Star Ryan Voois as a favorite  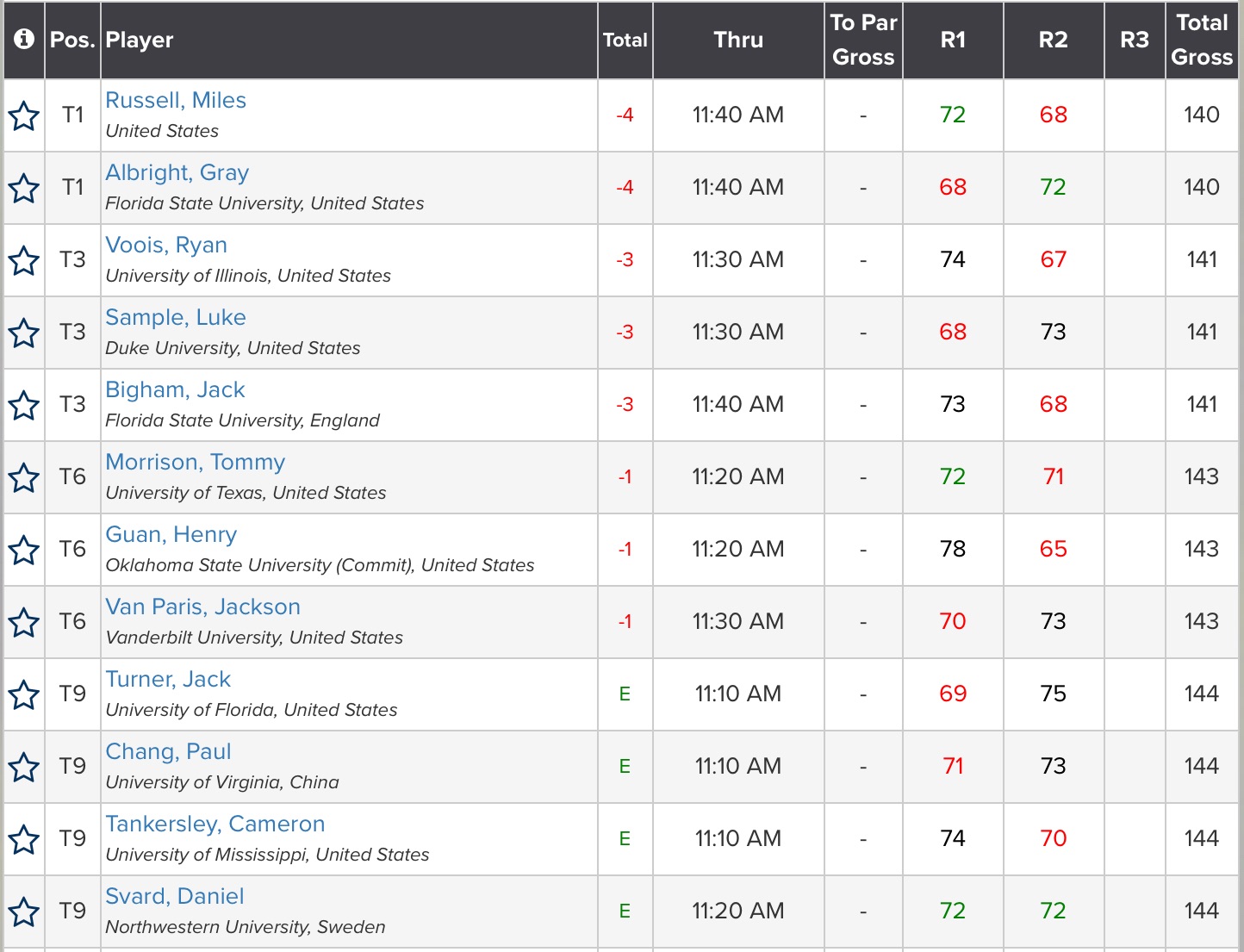pyautogui.click(x=24, y=261)
